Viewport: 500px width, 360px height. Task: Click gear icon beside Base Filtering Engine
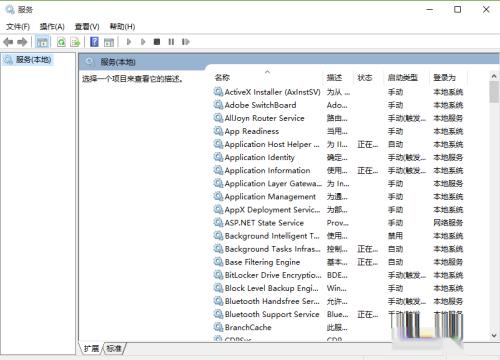[x=218, y=262]
